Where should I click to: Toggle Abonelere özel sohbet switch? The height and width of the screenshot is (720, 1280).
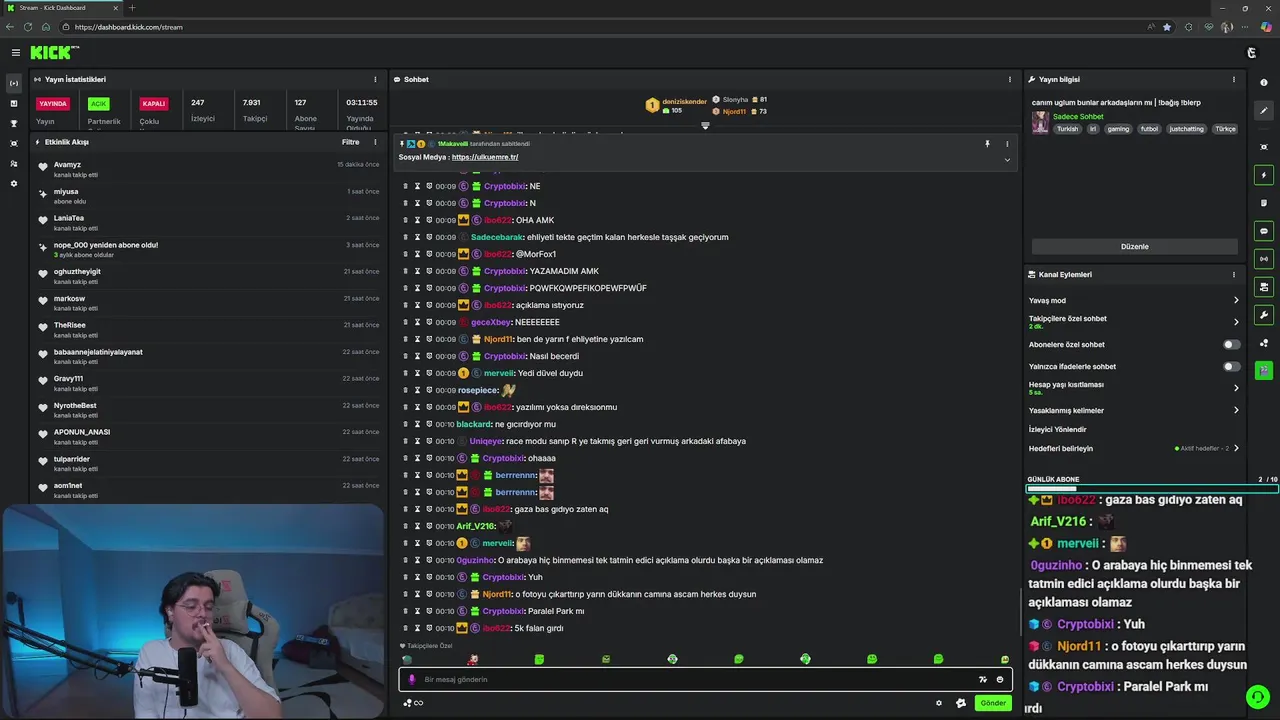pos(1232,344)
